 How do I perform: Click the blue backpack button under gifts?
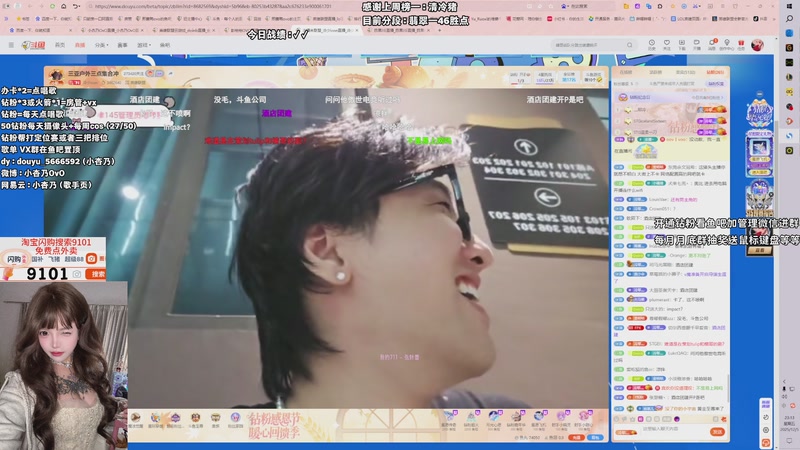pos(594,437)
